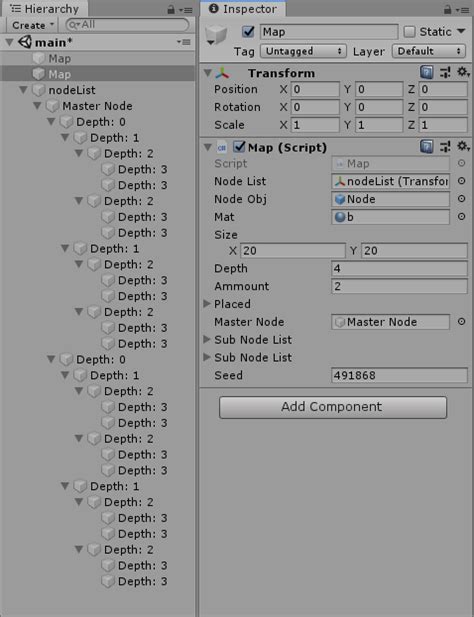This screenshot has width=474, height=617.
Task: Lock the Hierarchy panel
Action: click(171, 9)
